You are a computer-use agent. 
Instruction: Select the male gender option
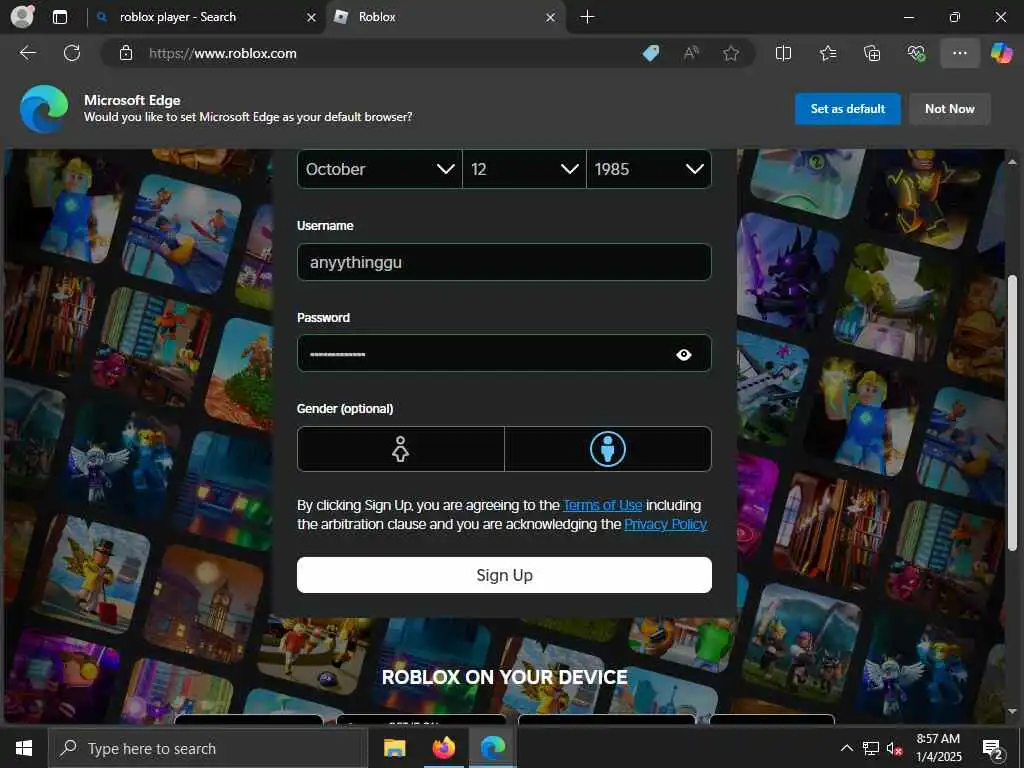607,449
